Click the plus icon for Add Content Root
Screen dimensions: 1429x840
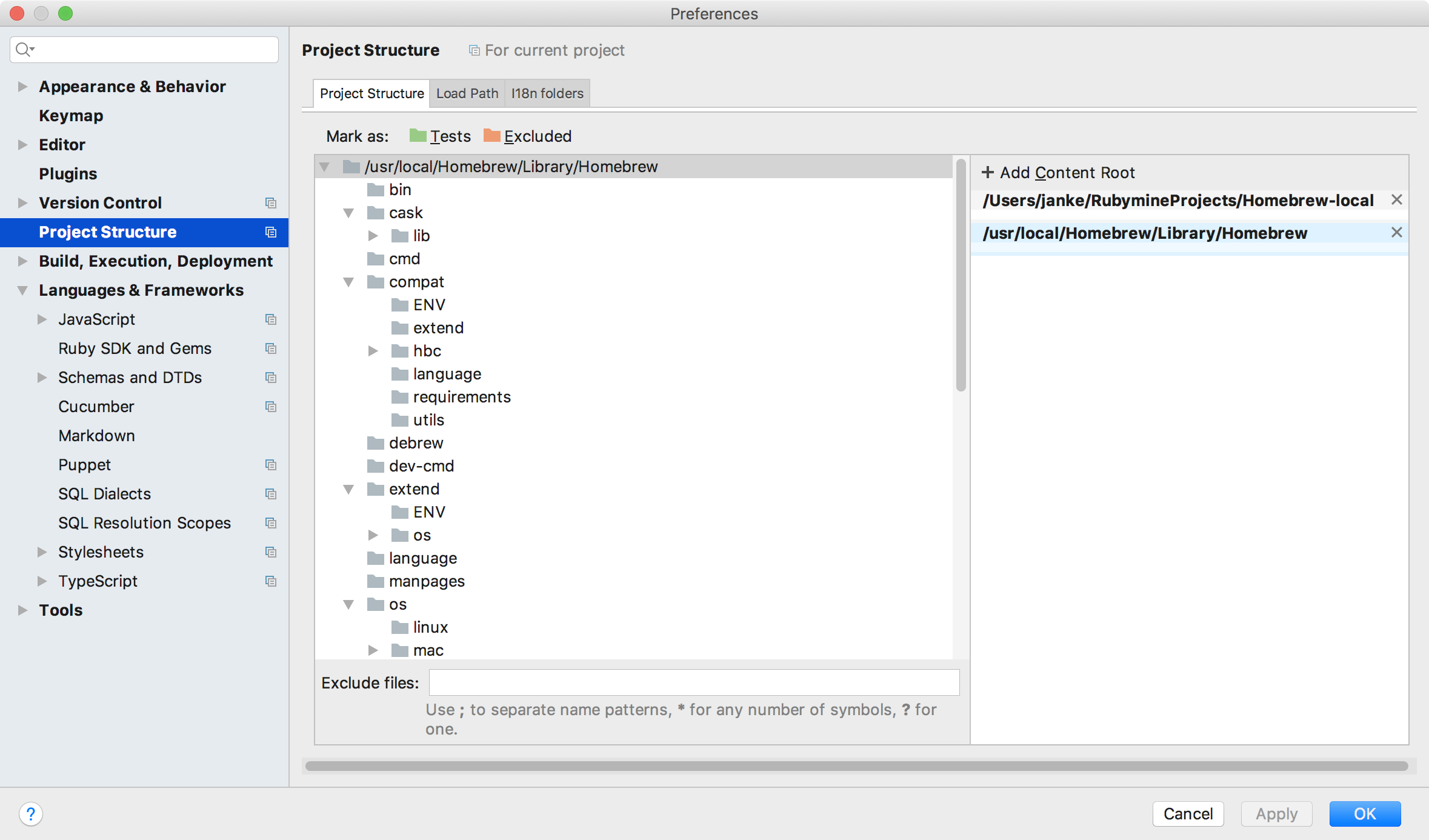click(x=987, y=173)
